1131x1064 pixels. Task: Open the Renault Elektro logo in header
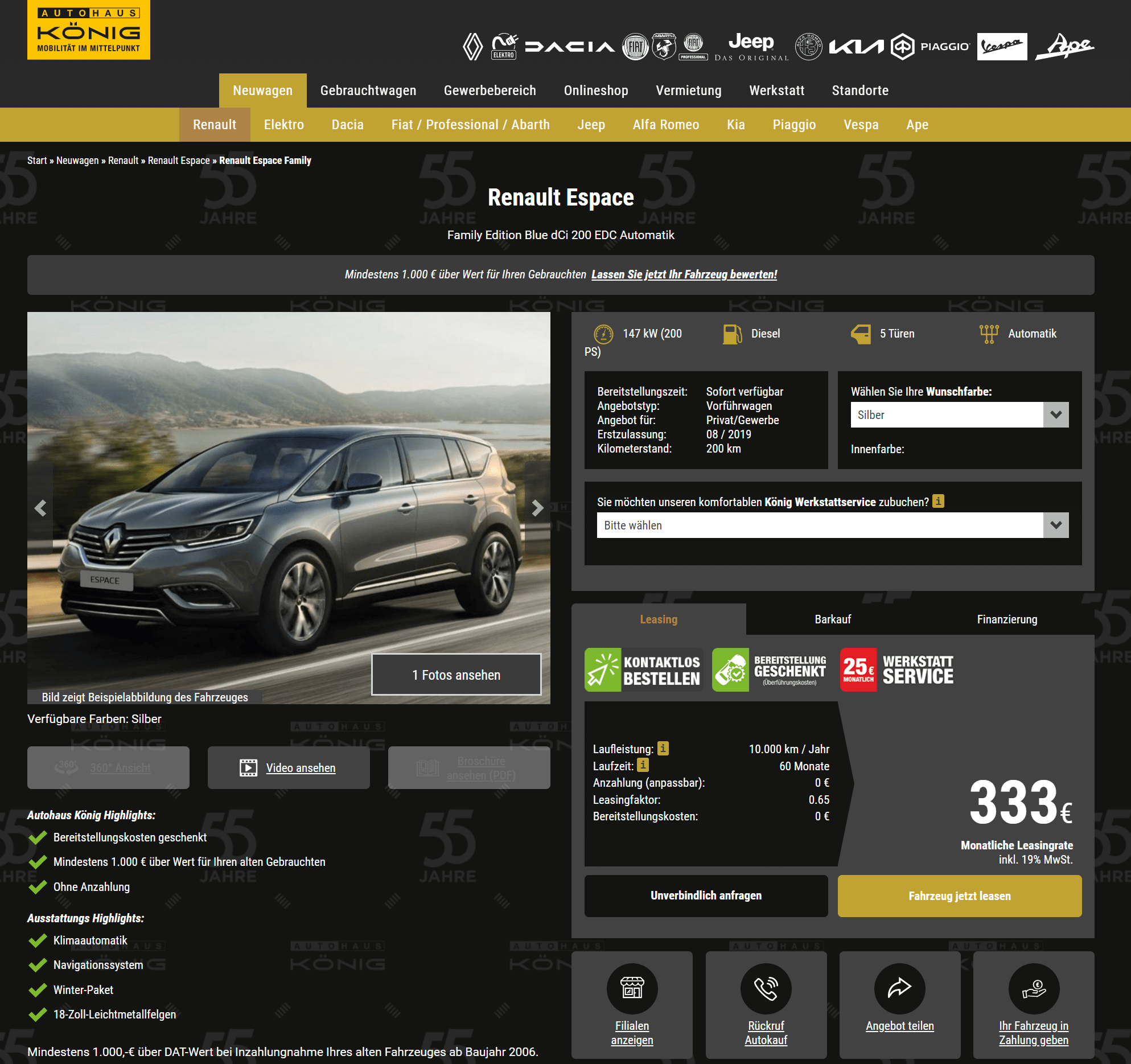click(504, 47)
